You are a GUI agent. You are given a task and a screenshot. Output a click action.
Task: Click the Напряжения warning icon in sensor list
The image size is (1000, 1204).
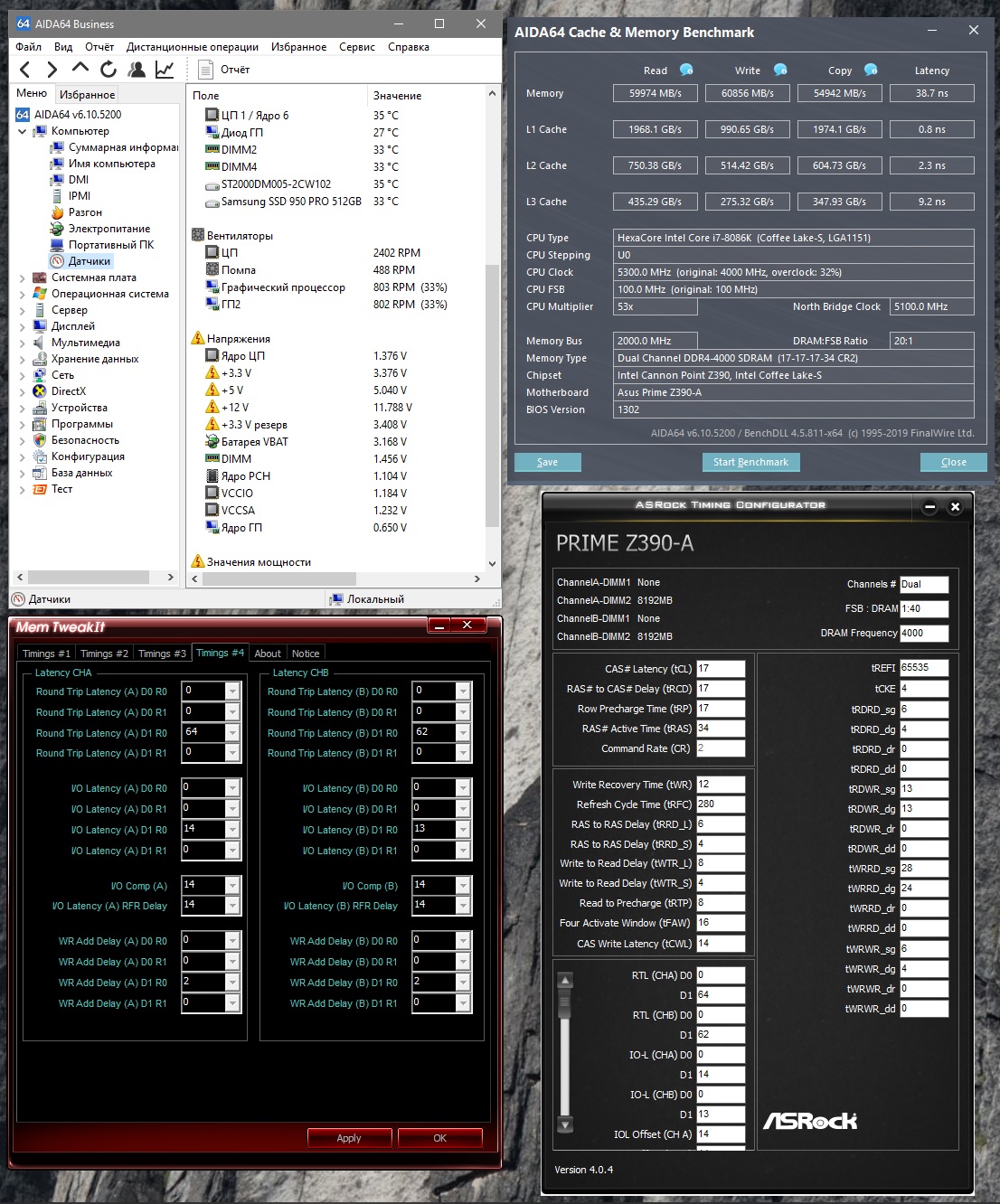pos(198,338)
